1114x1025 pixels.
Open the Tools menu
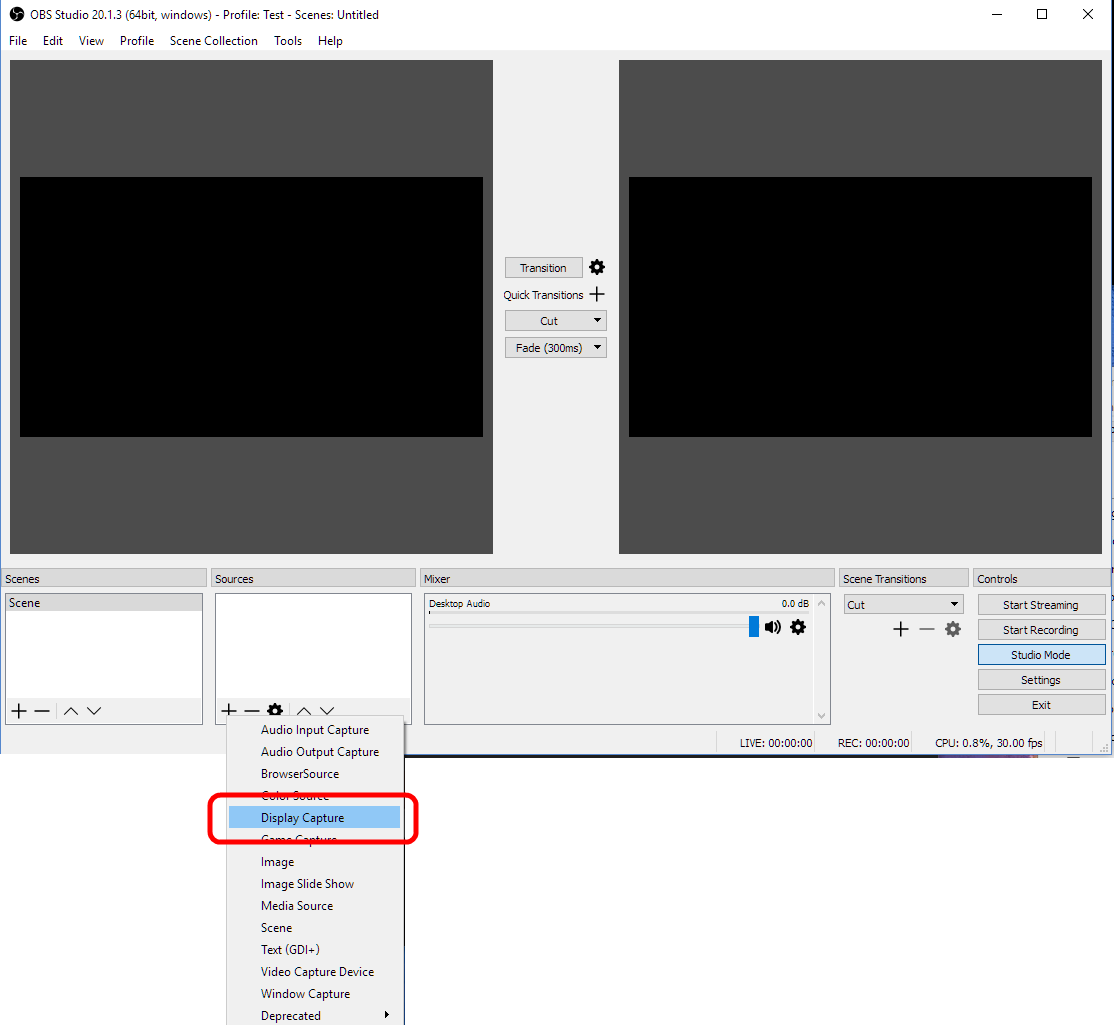[x=288, y=40]
